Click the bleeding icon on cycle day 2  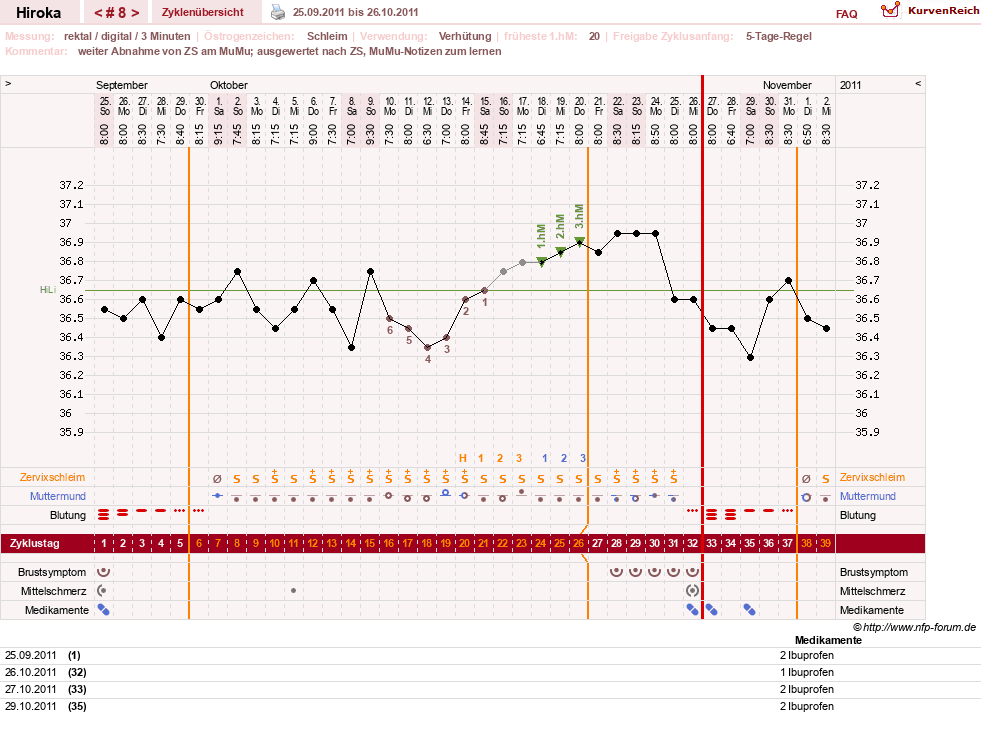tap(123, 513)
